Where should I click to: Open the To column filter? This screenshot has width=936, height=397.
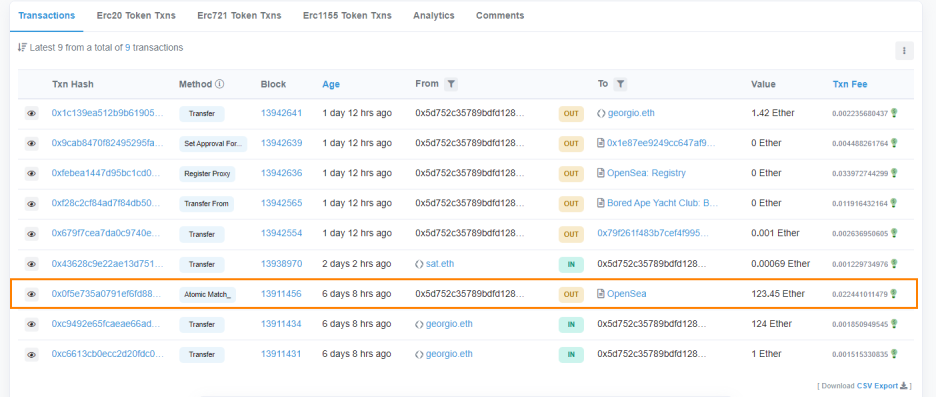click(620, 84)
